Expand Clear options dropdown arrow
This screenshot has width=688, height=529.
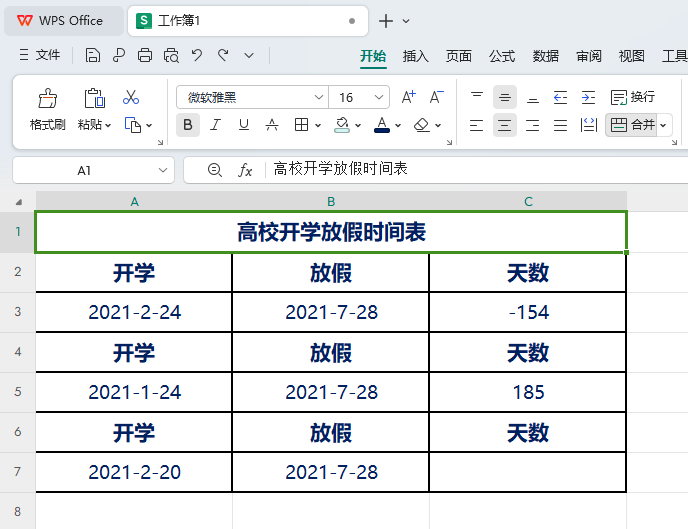click(438, 125)
